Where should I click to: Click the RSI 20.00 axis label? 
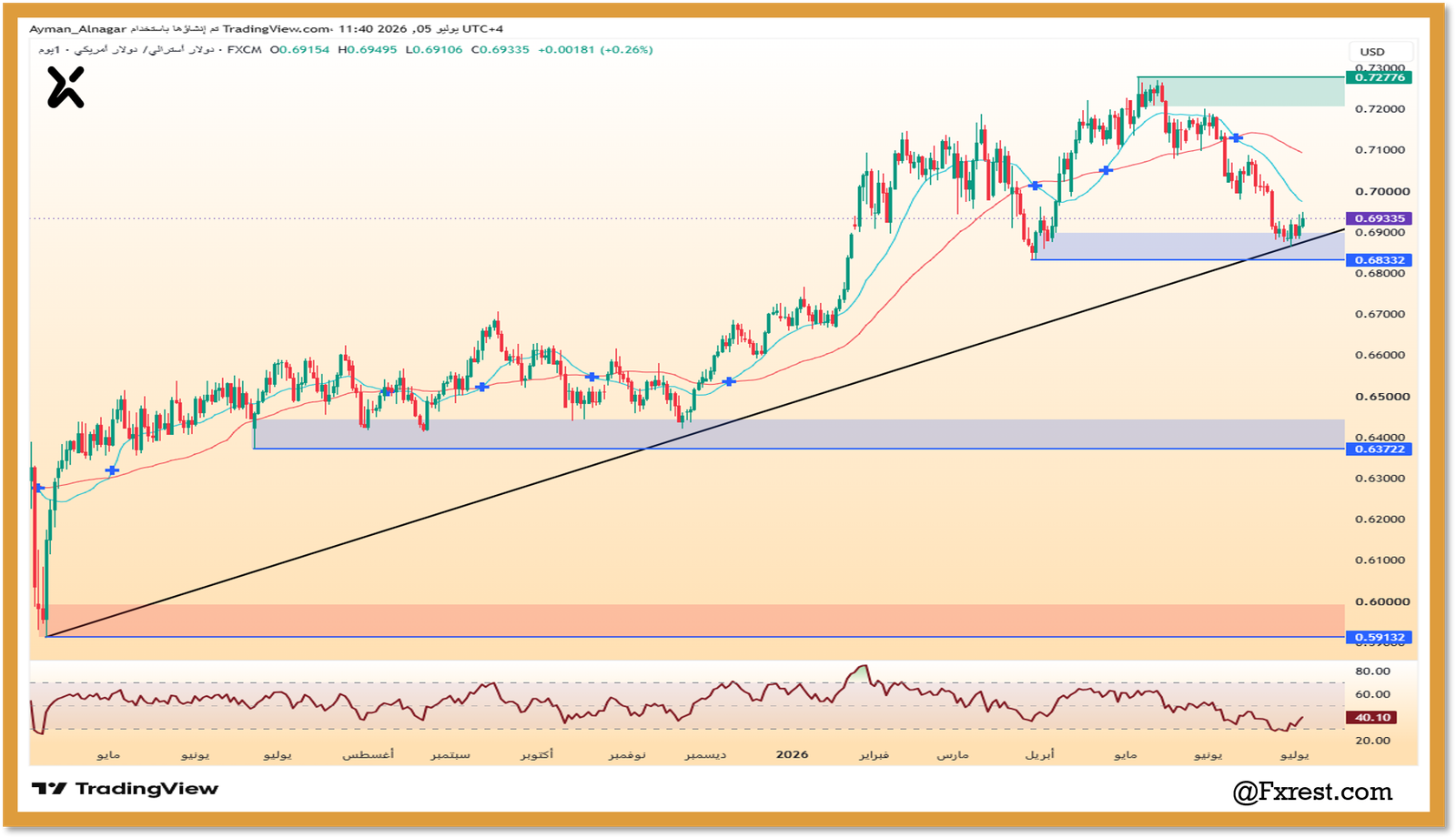click(1372, 741)
